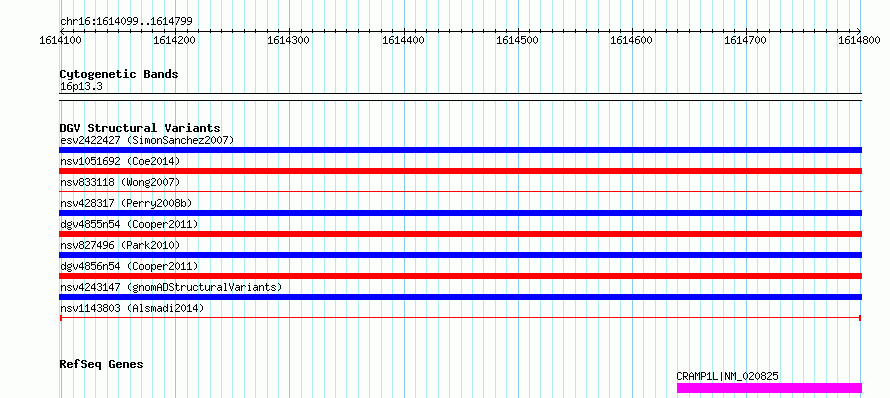Open variant dgv4855n54 (Cooper2011) label
890x398 pixels.
point(129,224)
